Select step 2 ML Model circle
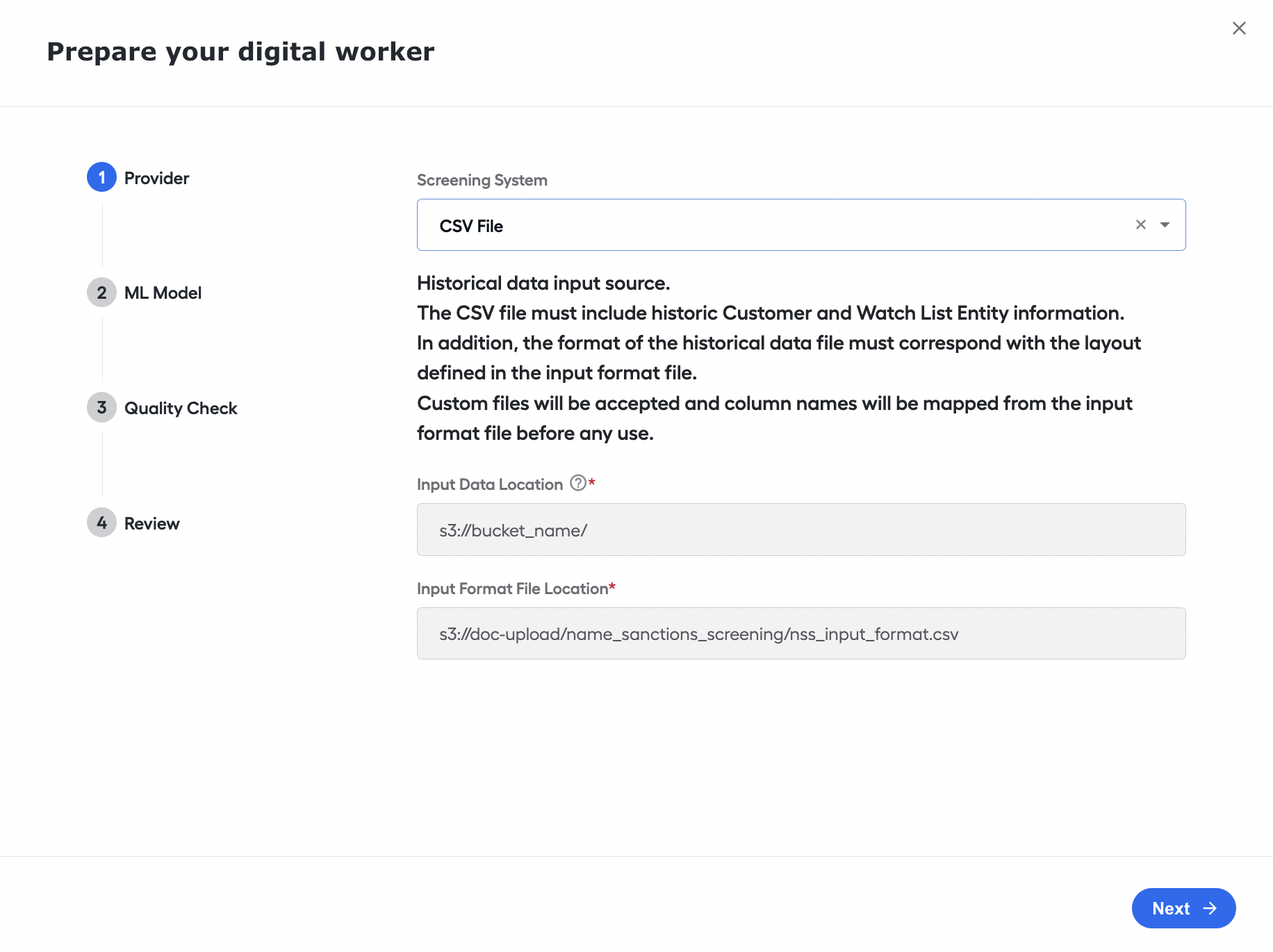Image resolution: width=1273 pixels, height=952 pixels. [x=101, y=293]
